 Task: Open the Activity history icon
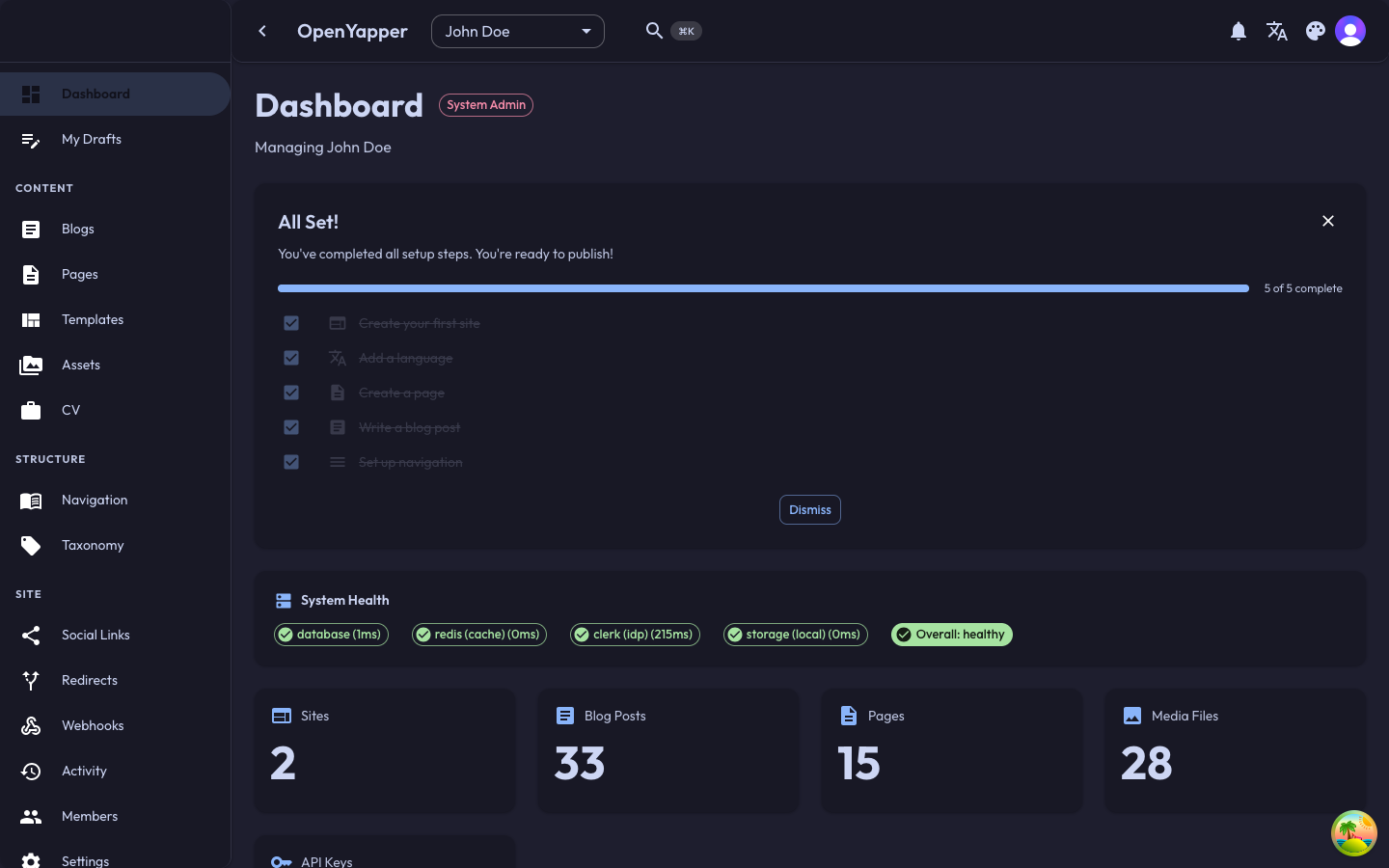coord(30,771)
